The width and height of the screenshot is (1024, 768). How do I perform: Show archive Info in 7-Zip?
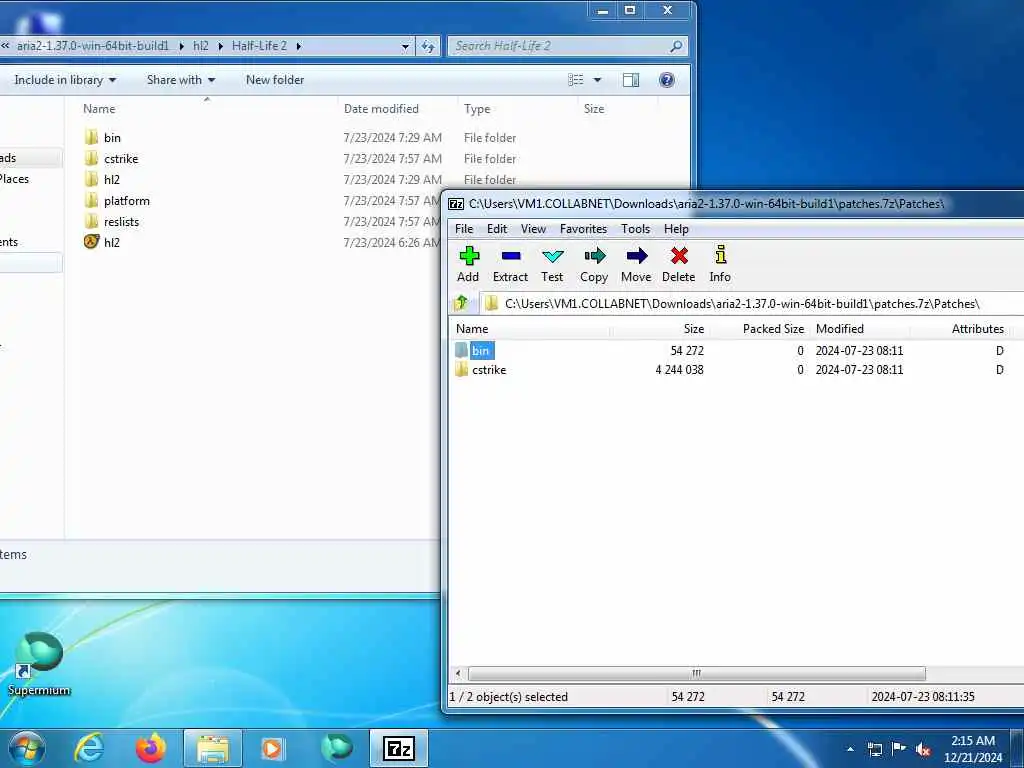[x=720, y=264]
